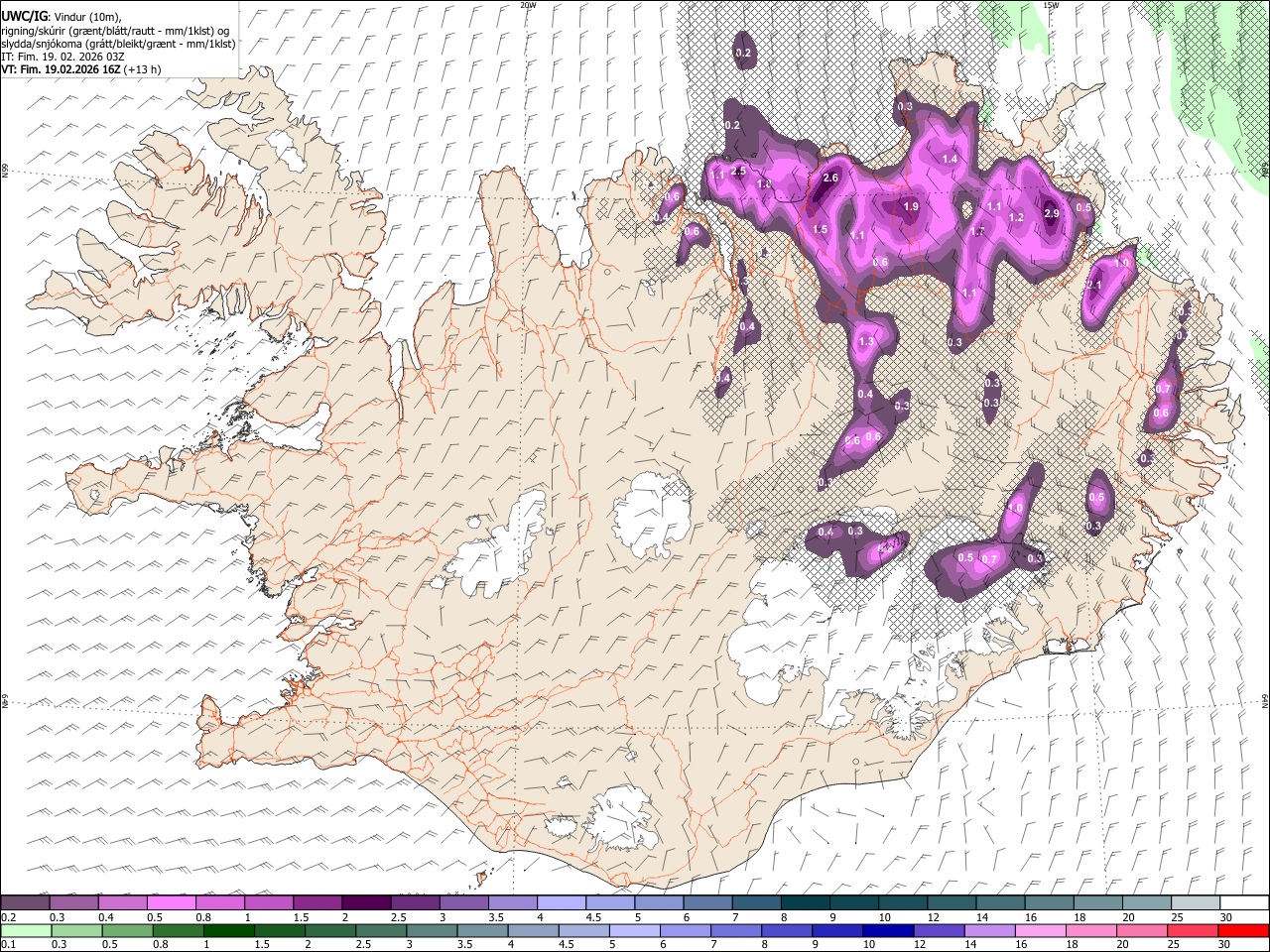
Task: Click bottom legend swatch between 0.8 and 1
Action: pos(179,931)
